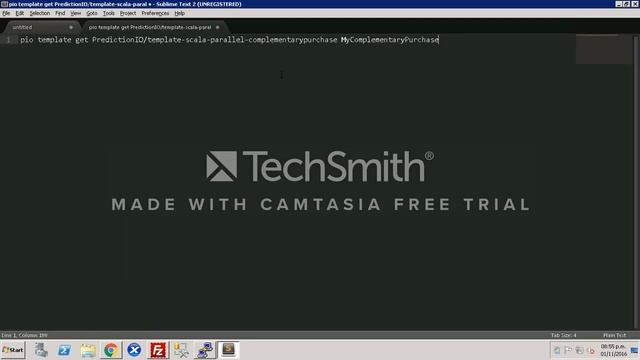Click the Show desktop icon at taskbar end
The width and height of the screenshot is (640, 360).
click(634, 350)
